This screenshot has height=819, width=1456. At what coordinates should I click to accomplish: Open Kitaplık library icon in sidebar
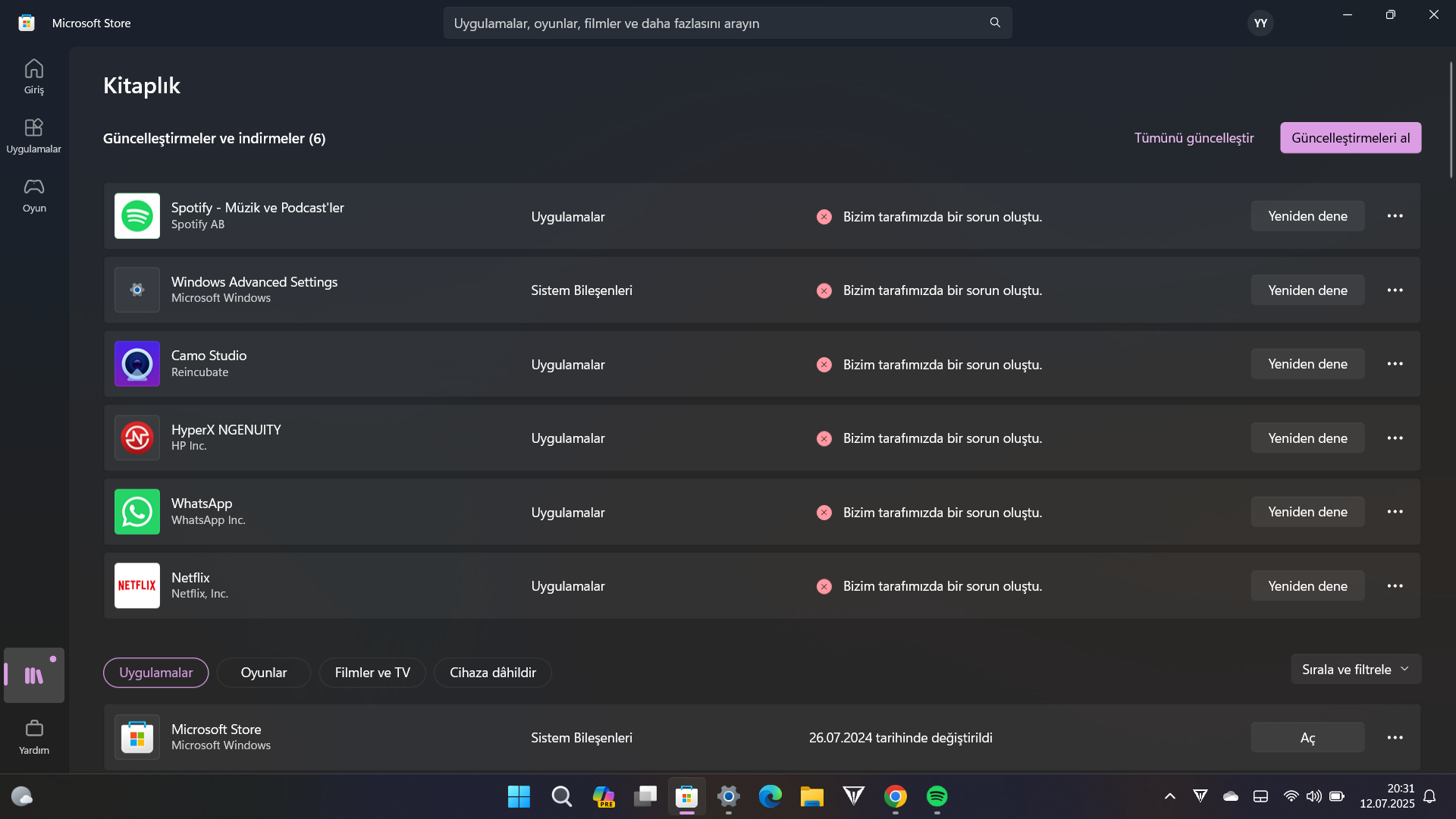(x=33, y=675)
